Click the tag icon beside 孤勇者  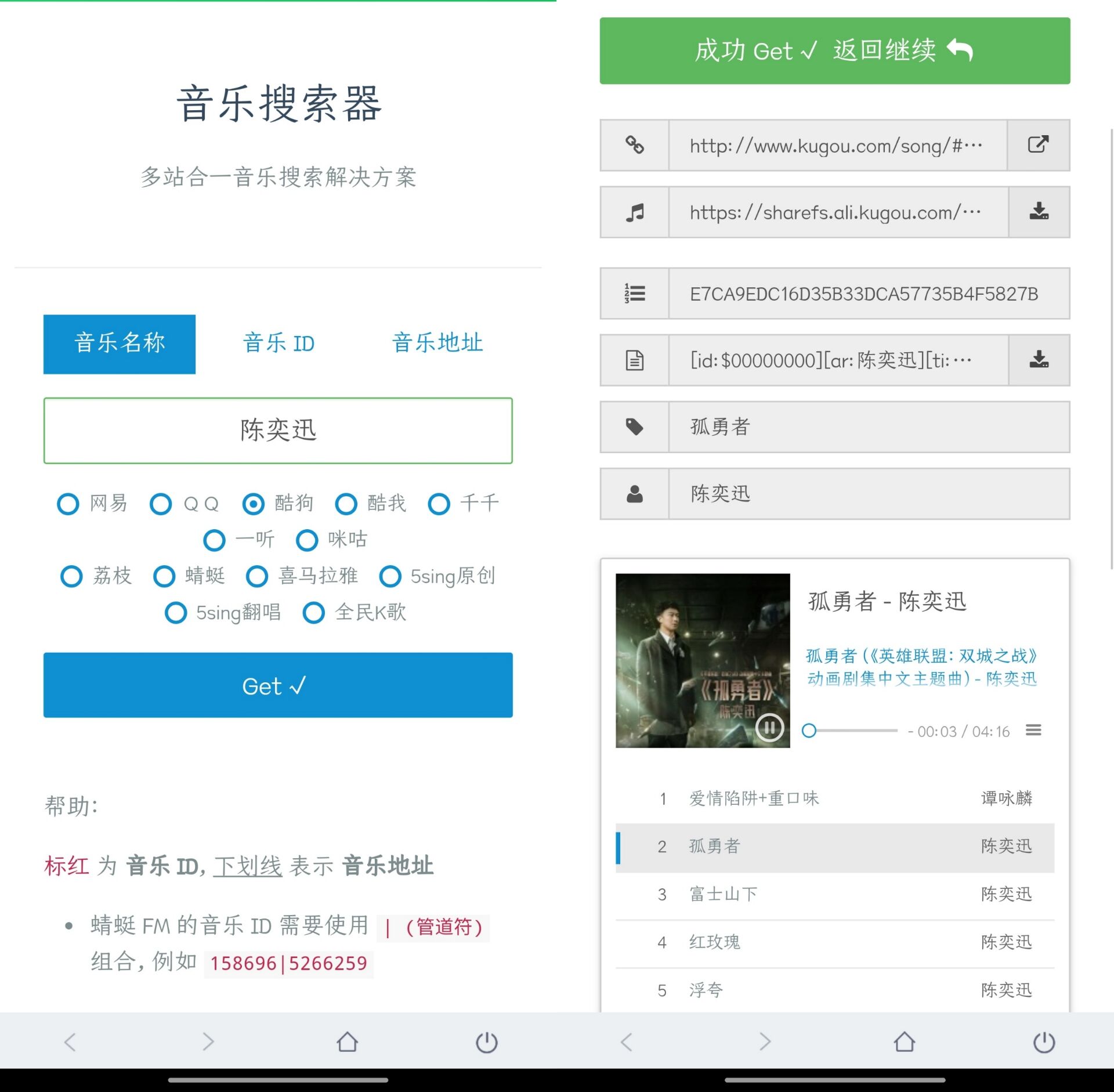[x=634, y=427]
